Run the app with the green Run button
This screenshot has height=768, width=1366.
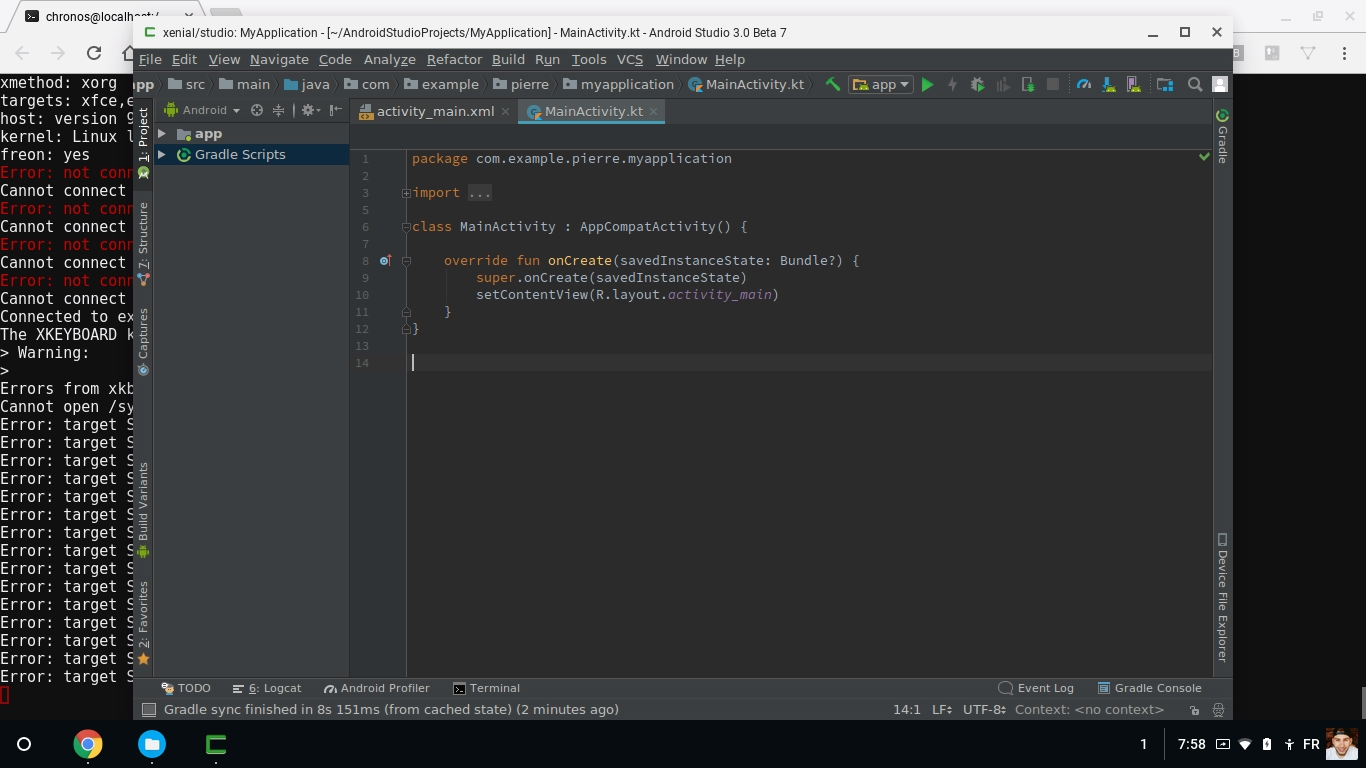coord(927,84)
